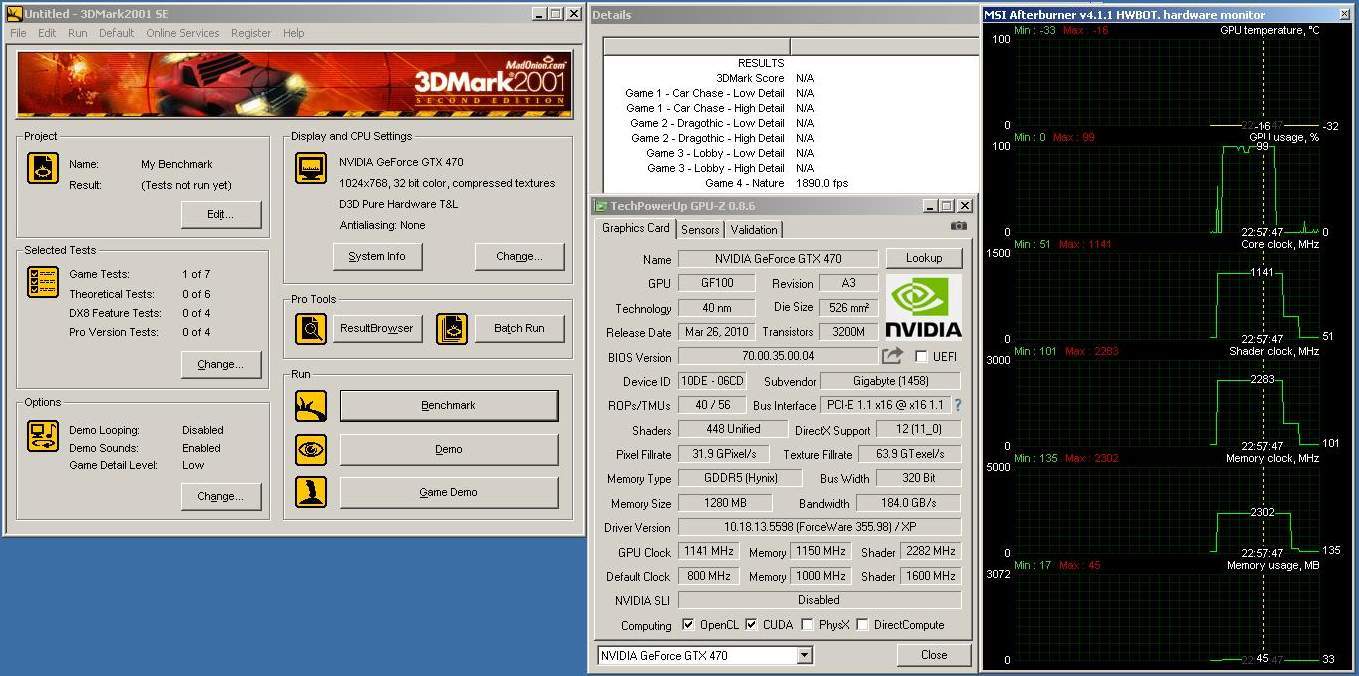Switch to the Sensors tab in GPU-Z

coord(700,230)
